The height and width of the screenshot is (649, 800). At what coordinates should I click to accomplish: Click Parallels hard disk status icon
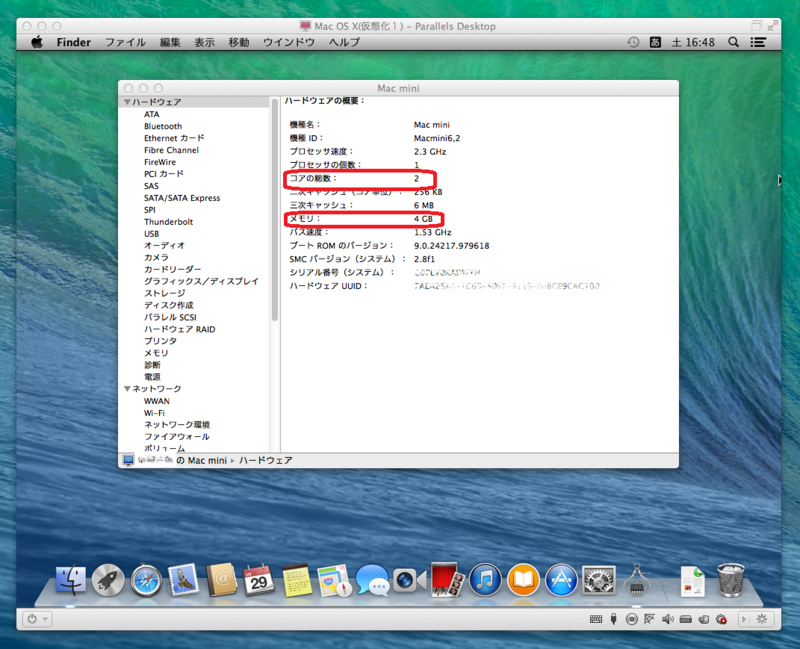(x=686, y=619)
